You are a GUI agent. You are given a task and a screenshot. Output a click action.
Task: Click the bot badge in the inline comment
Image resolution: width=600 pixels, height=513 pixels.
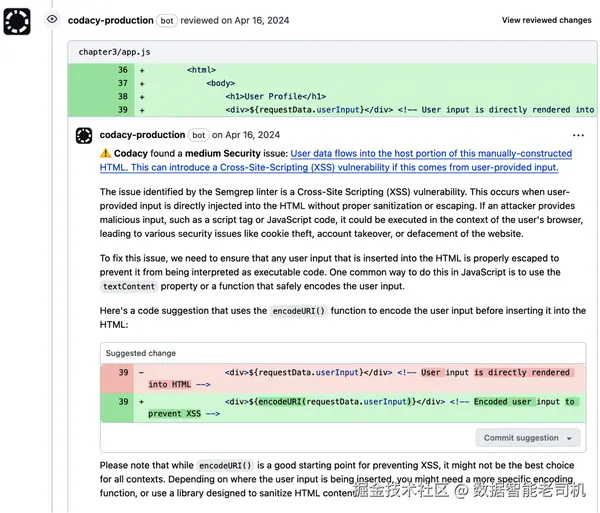click(199, 135)
